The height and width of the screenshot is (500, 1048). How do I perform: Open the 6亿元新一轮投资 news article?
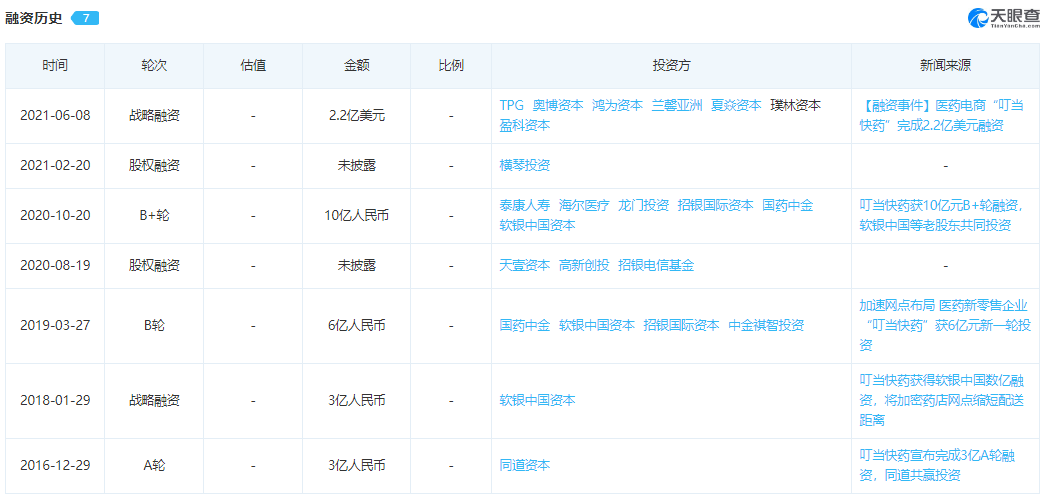pos(943,326)
